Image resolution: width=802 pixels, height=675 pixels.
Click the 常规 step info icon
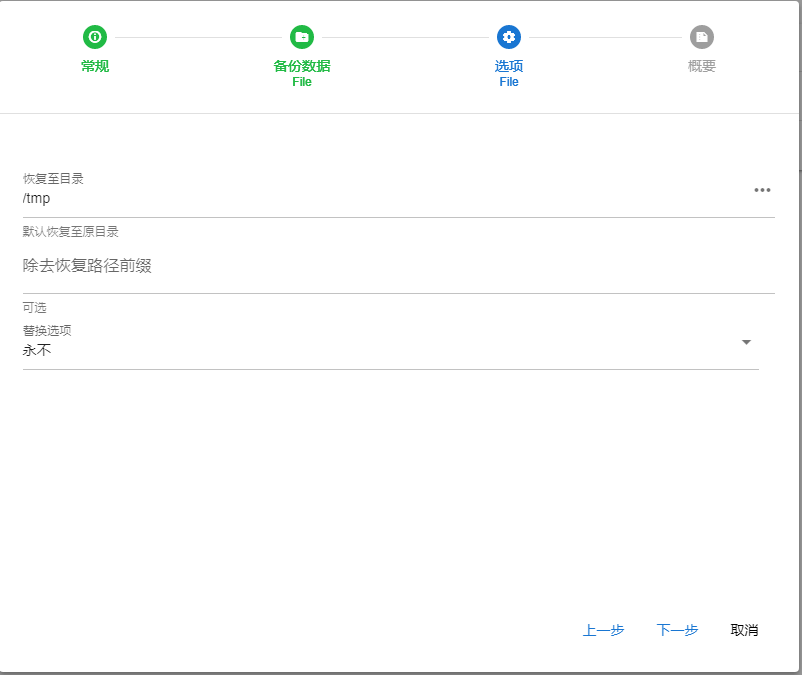tap(95, 37)
